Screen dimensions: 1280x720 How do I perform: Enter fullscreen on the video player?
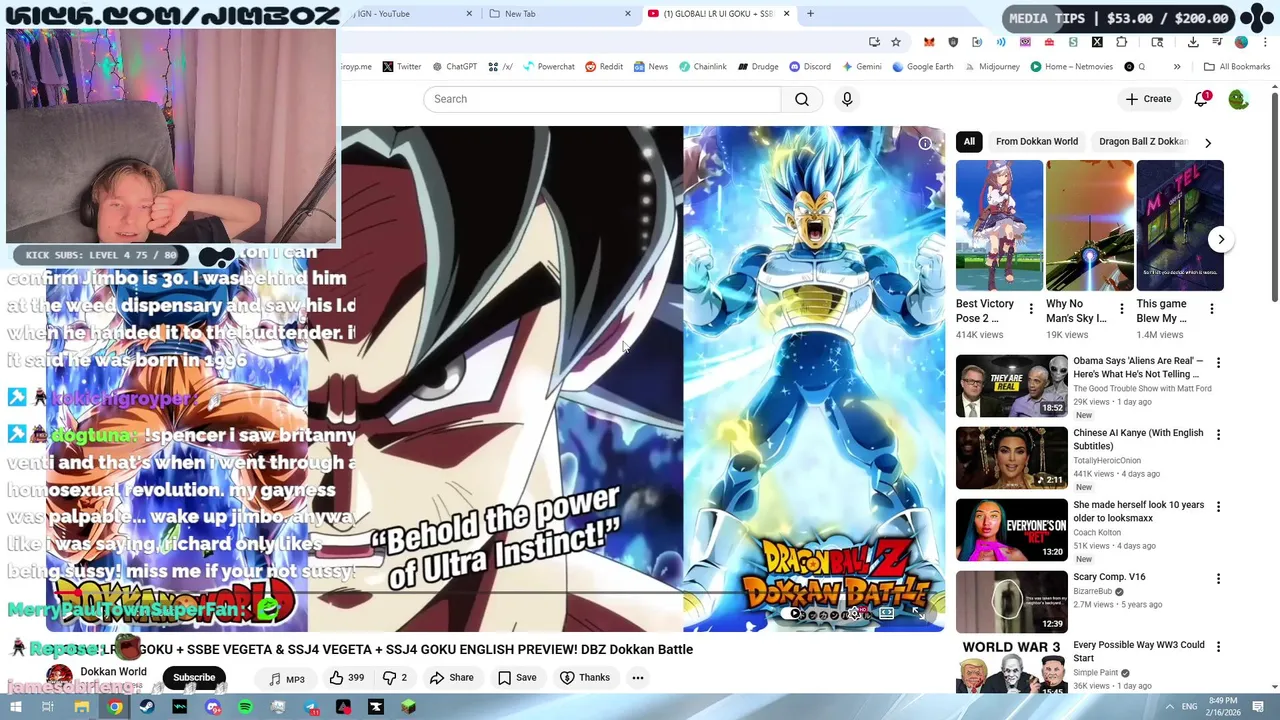pyautogui.click(x=917, y=614)
